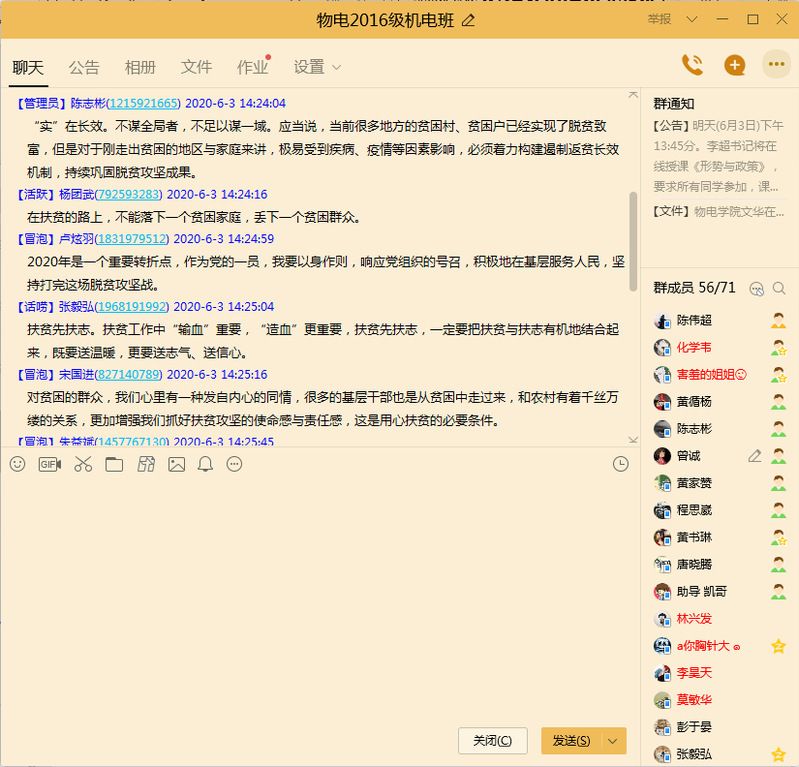The width and height of the screenshot is (799, 767).
Task: Click the 关闭(C) button
Action: tap(492, 741)
